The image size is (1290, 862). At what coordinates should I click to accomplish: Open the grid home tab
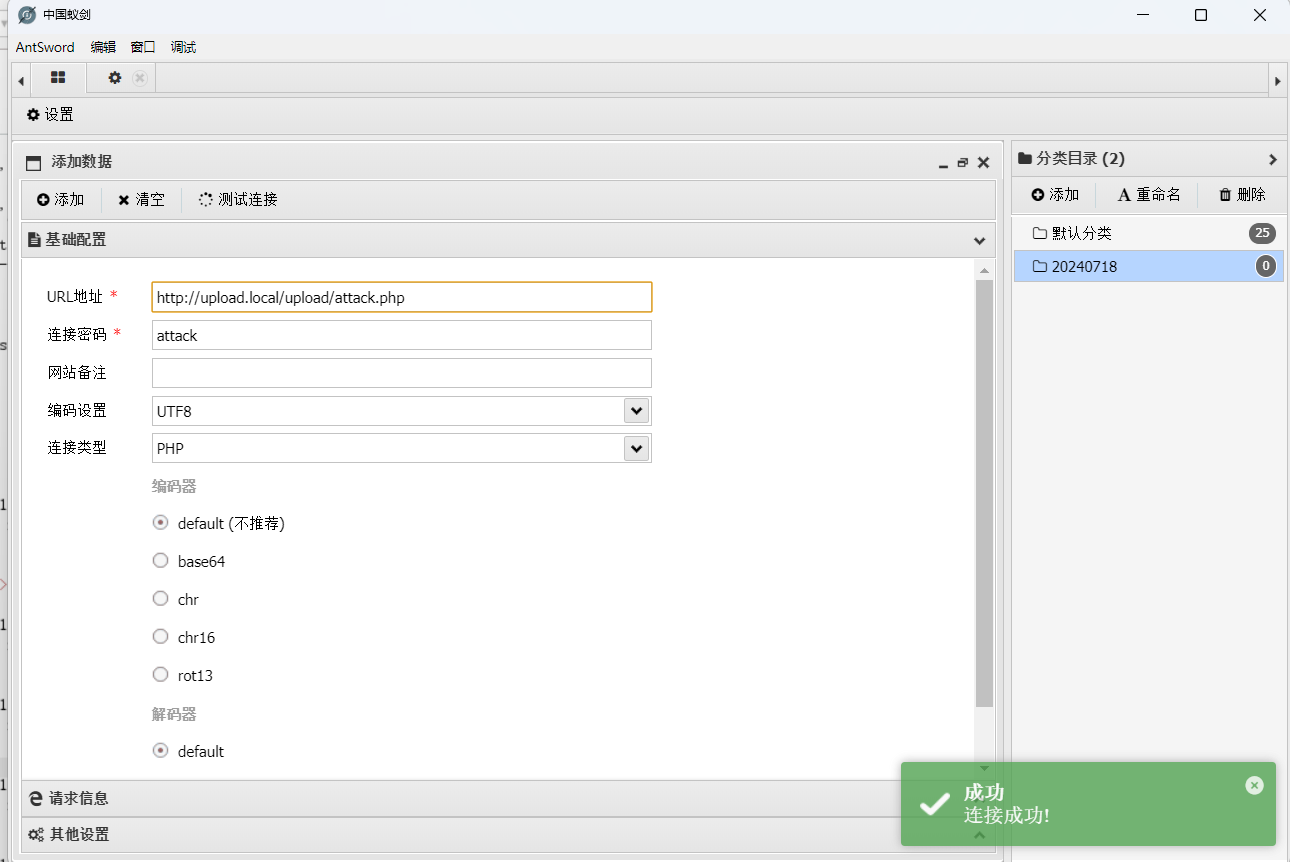pyautogui.click(x=58, y=78)
